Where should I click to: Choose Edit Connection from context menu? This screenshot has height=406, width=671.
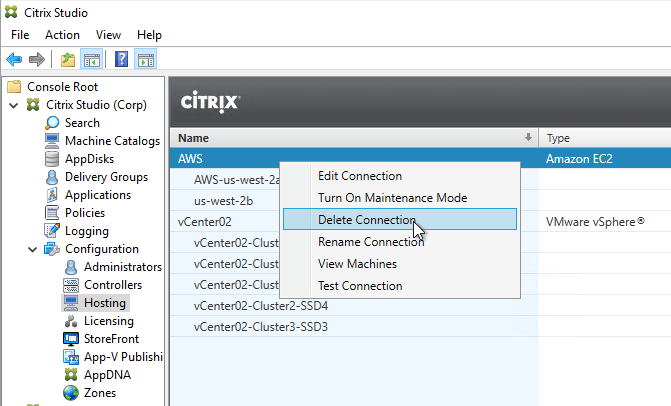pos(400,176)
